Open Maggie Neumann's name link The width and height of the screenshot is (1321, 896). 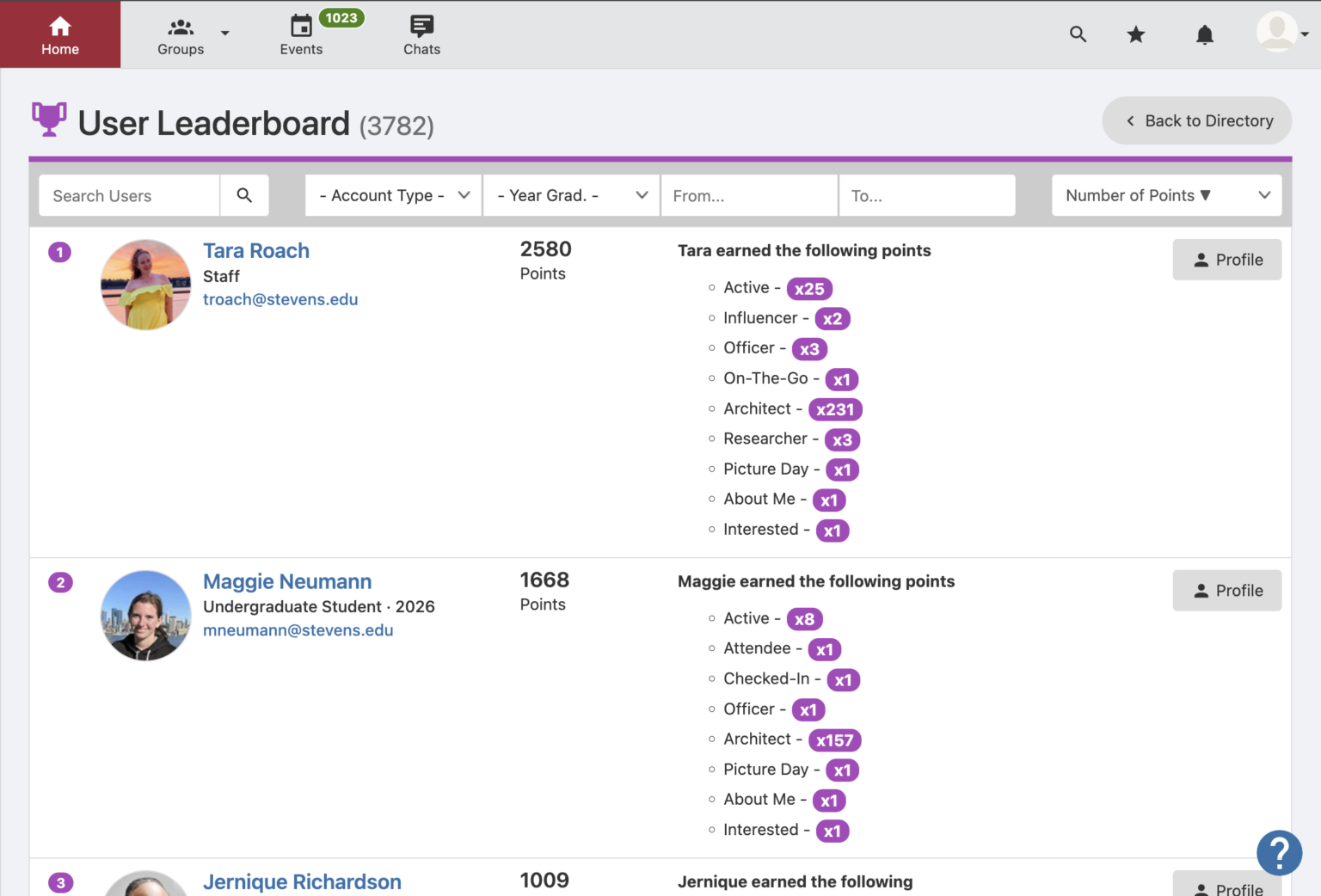point(287,582)
